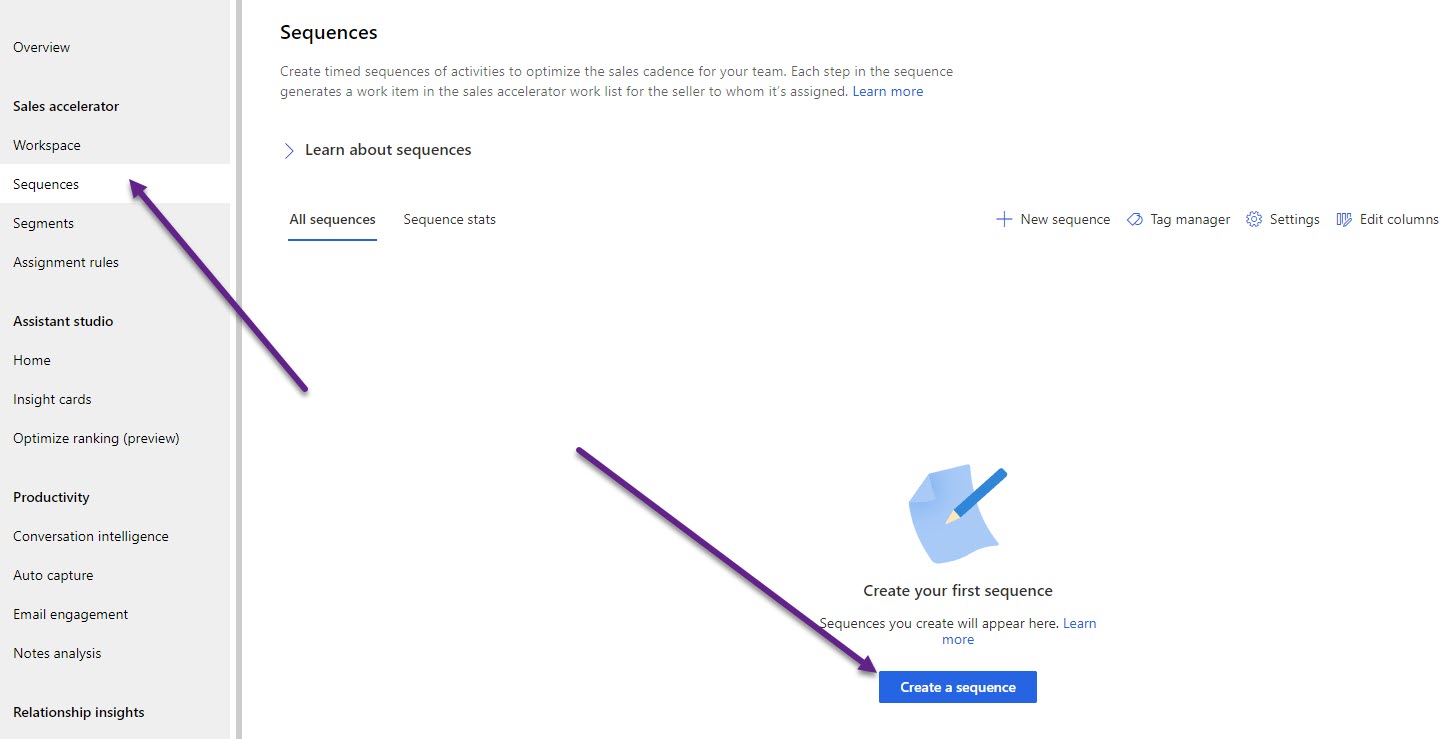This screenshot has height=739, width=1450.
Task: Open Learn more link in page description
Action: click(x=887, y=91)
